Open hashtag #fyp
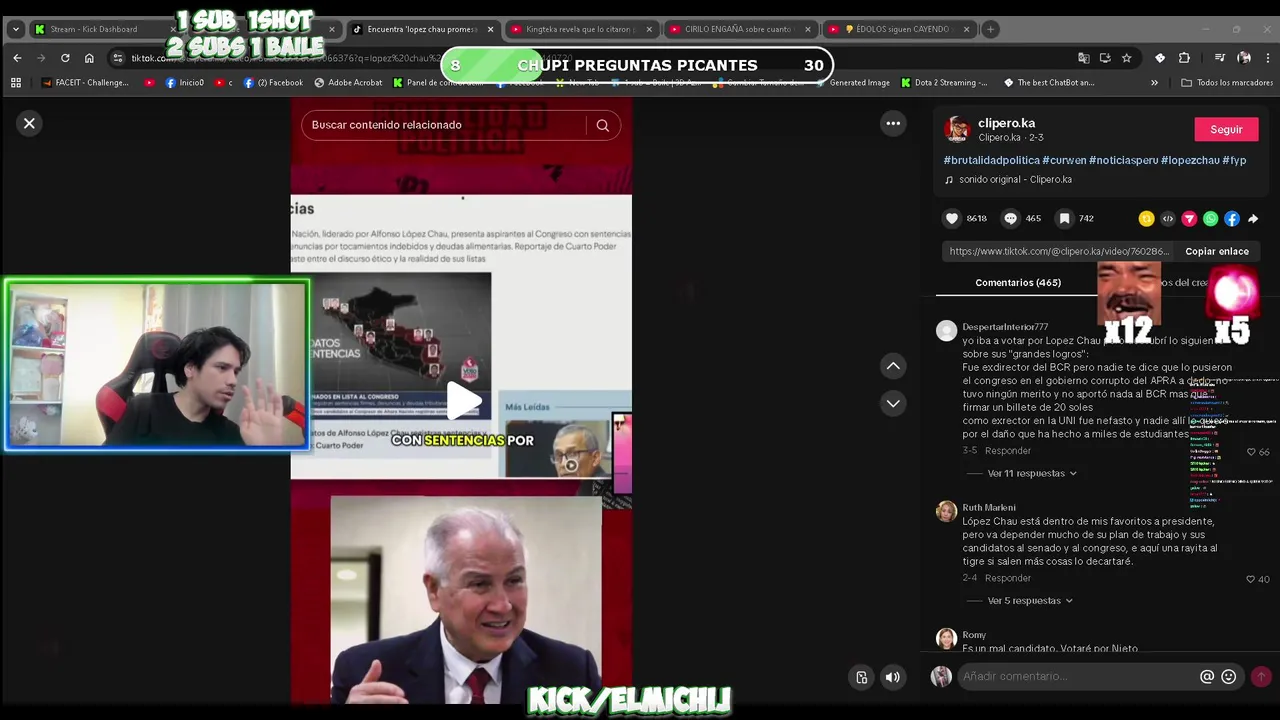 (x=1234, y=160)
